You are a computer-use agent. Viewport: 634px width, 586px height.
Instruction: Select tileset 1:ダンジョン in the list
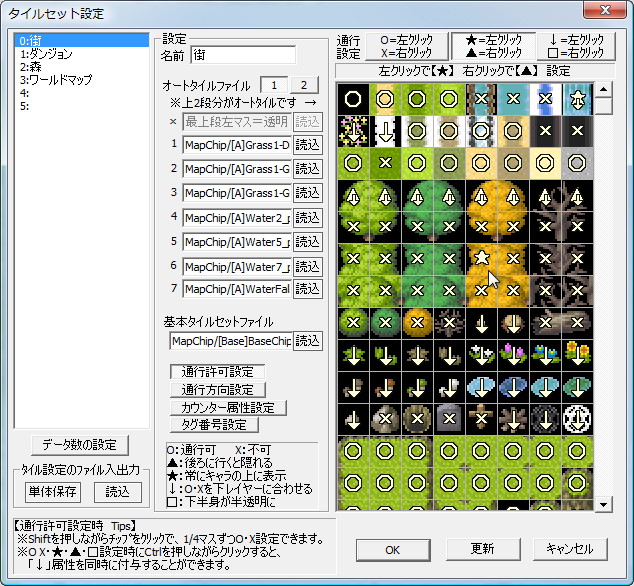82,54
